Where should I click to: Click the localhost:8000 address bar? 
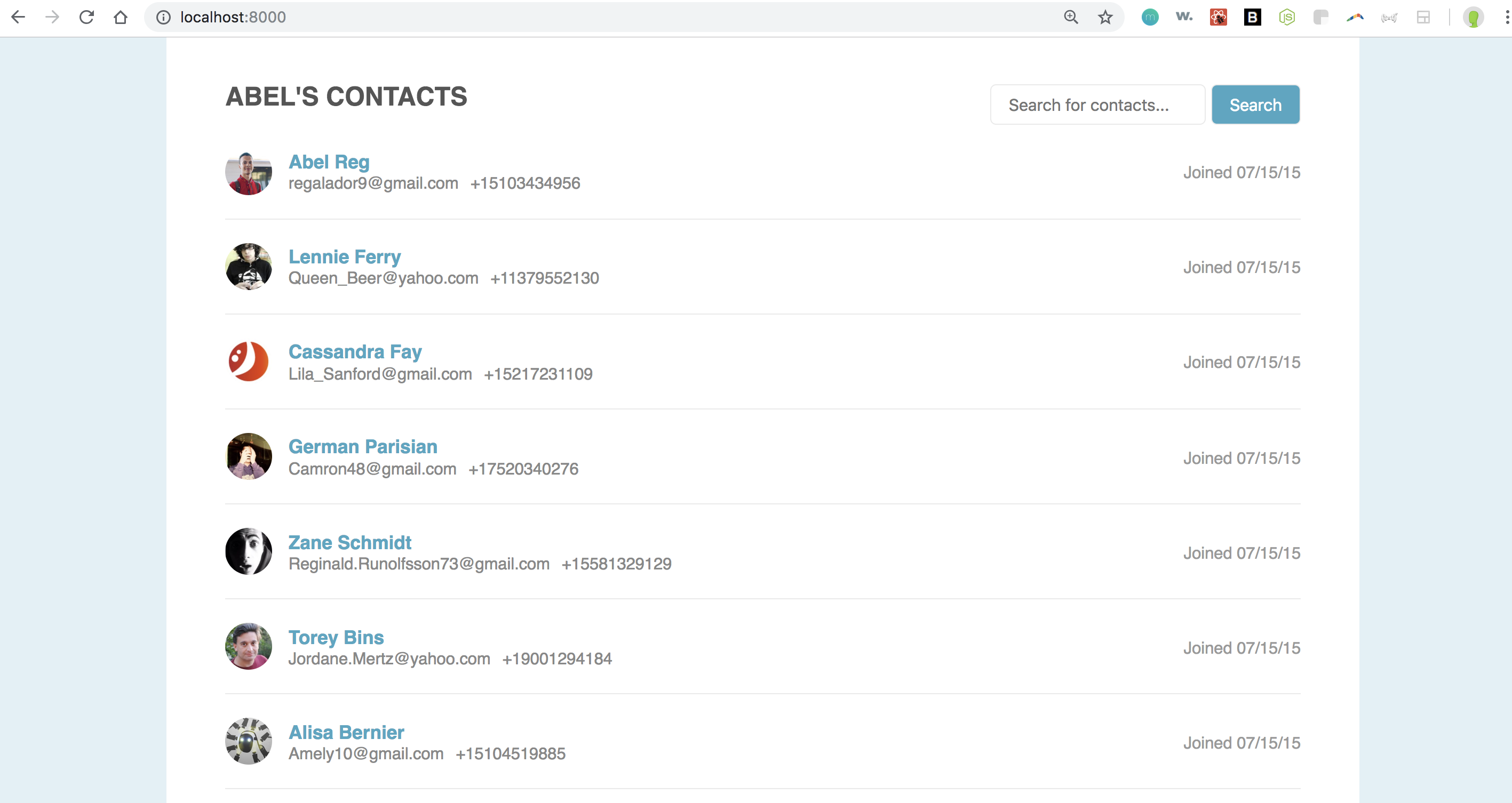click(528, 17)
